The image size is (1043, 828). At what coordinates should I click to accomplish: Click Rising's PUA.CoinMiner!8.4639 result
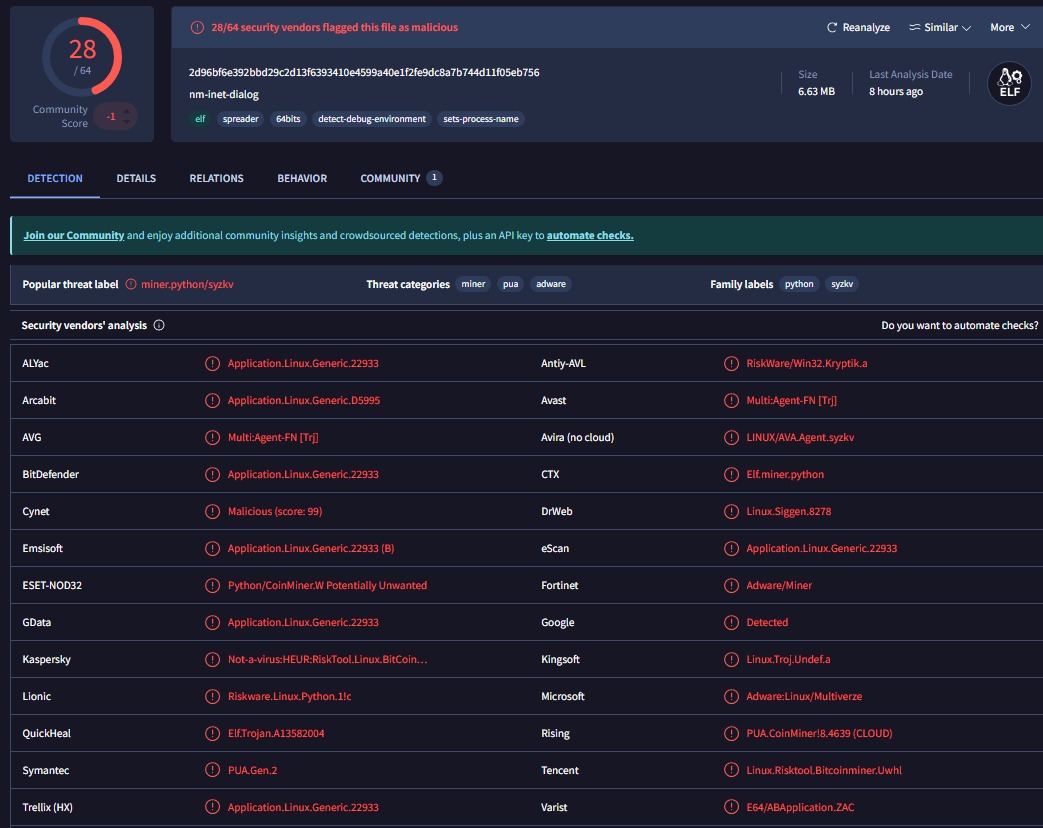point(819,733)
